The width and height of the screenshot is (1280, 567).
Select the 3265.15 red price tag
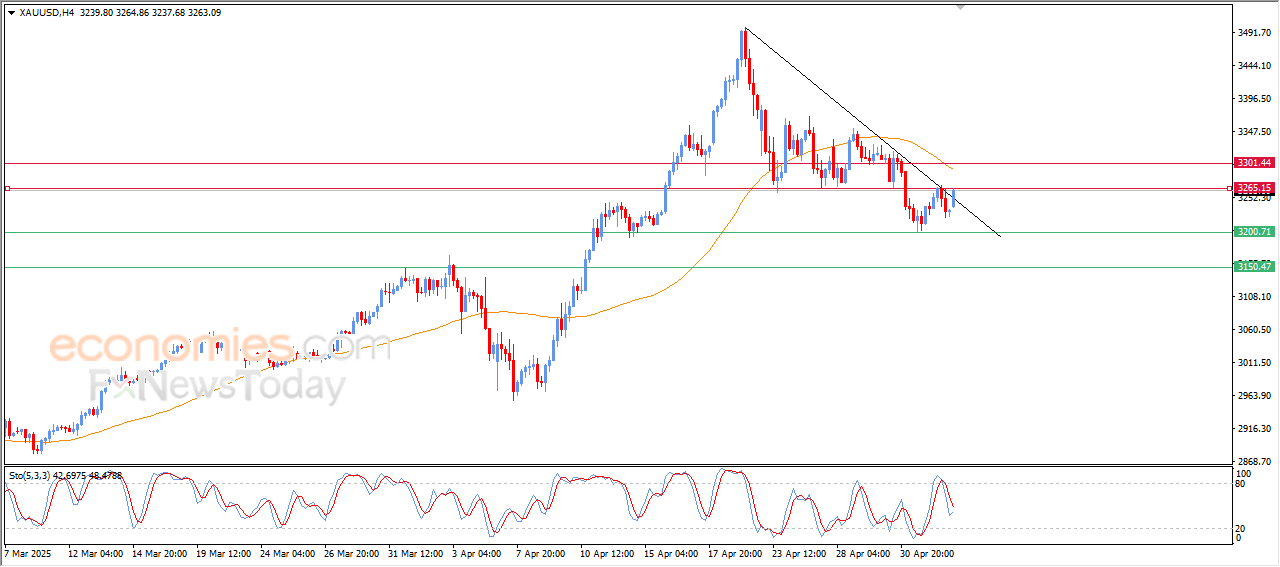[1253, 188]
